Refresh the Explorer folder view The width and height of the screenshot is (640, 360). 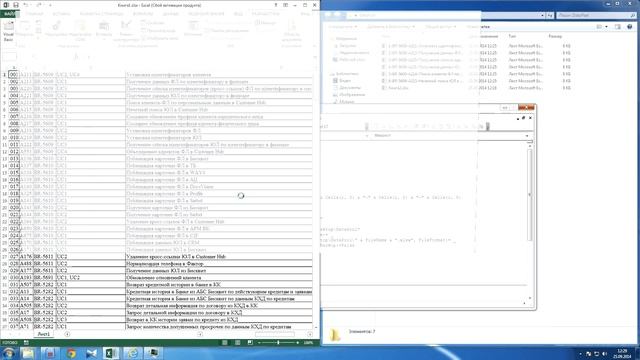click(x=550, y=15)
